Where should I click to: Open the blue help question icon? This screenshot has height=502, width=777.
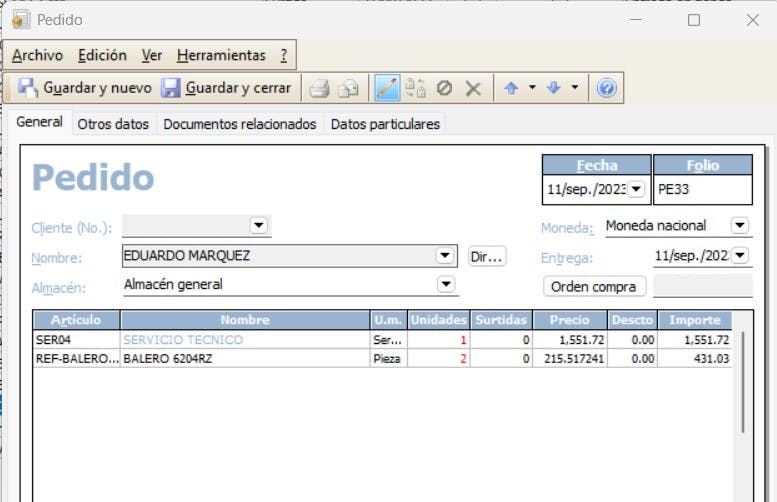[x=607, y=88]
